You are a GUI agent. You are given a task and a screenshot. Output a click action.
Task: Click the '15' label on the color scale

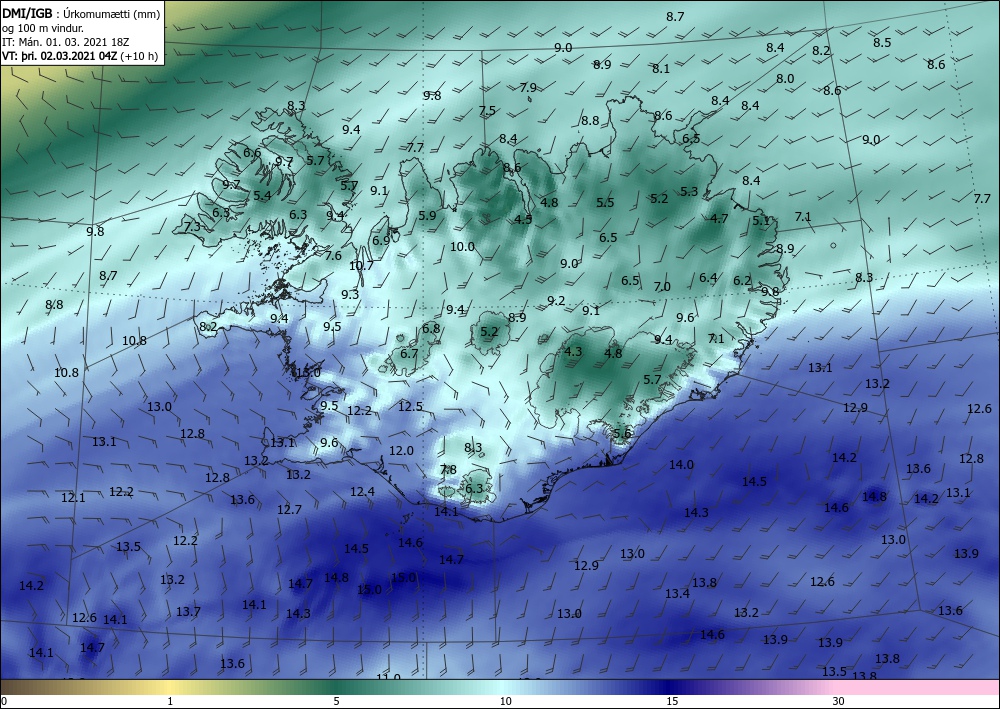[672, 702]
